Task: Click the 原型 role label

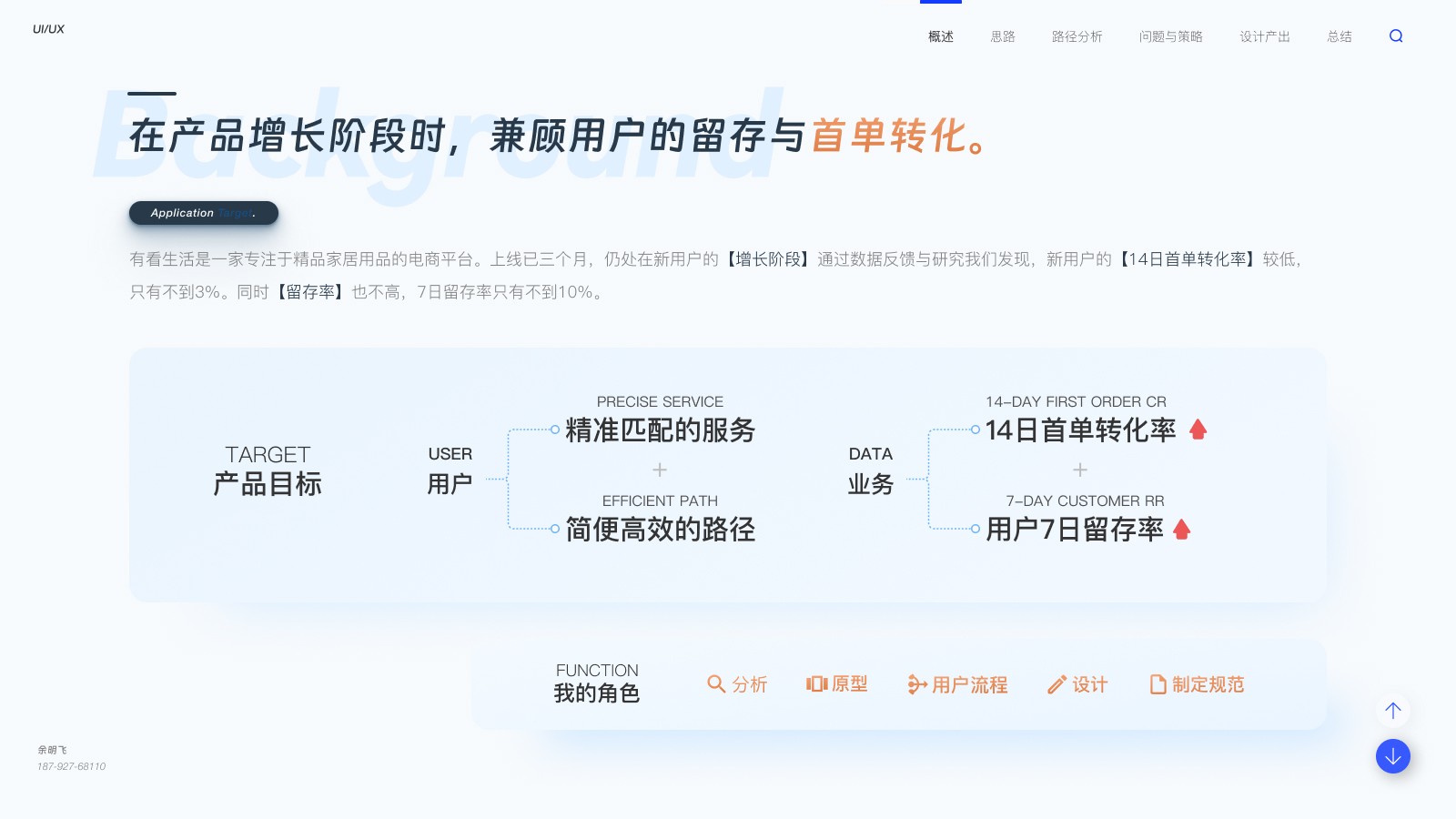Action: (x=850, y=683)
